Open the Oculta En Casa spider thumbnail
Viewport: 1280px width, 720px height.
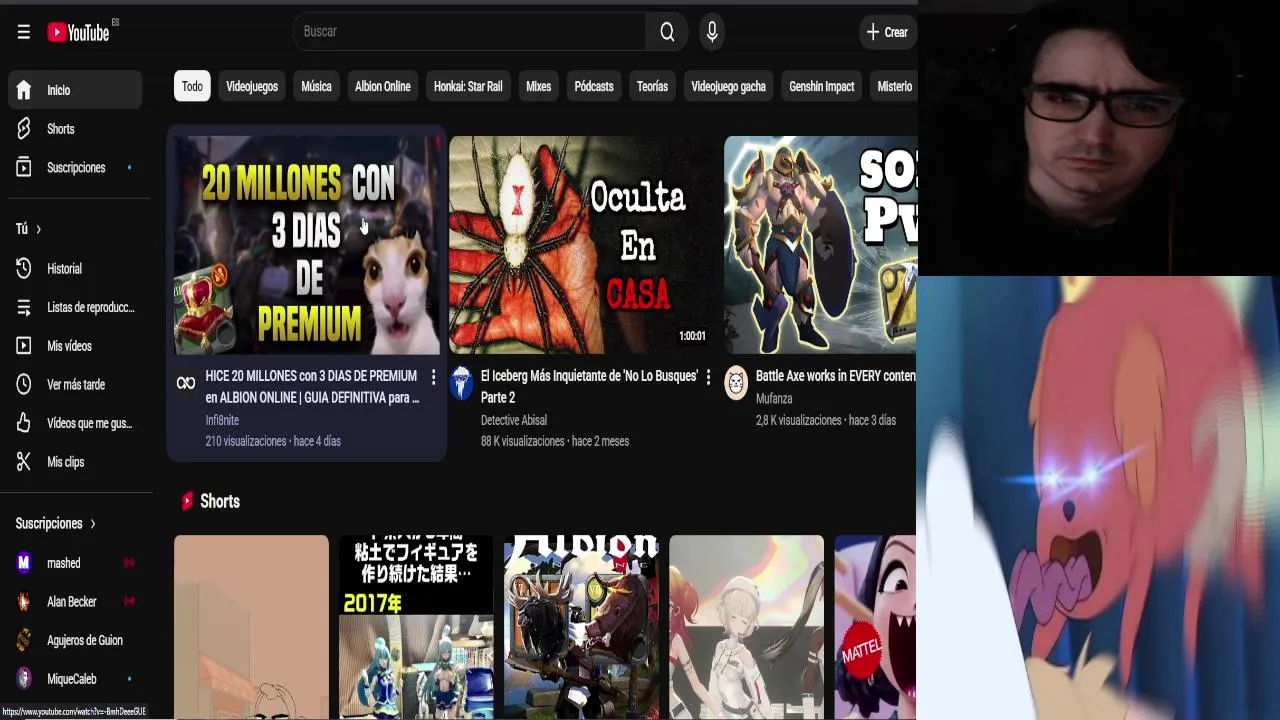point(582,245)
